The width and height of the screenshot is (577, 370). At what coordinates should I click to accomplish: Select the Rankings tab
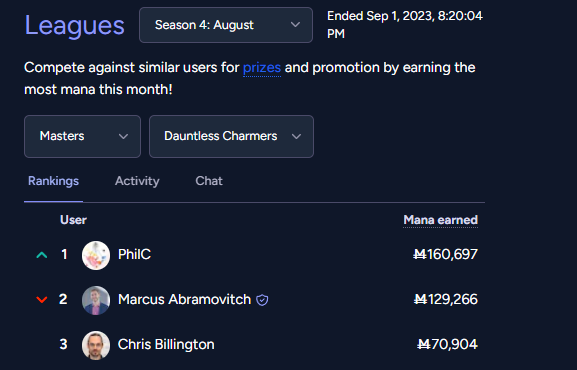[x=53, y=181]
